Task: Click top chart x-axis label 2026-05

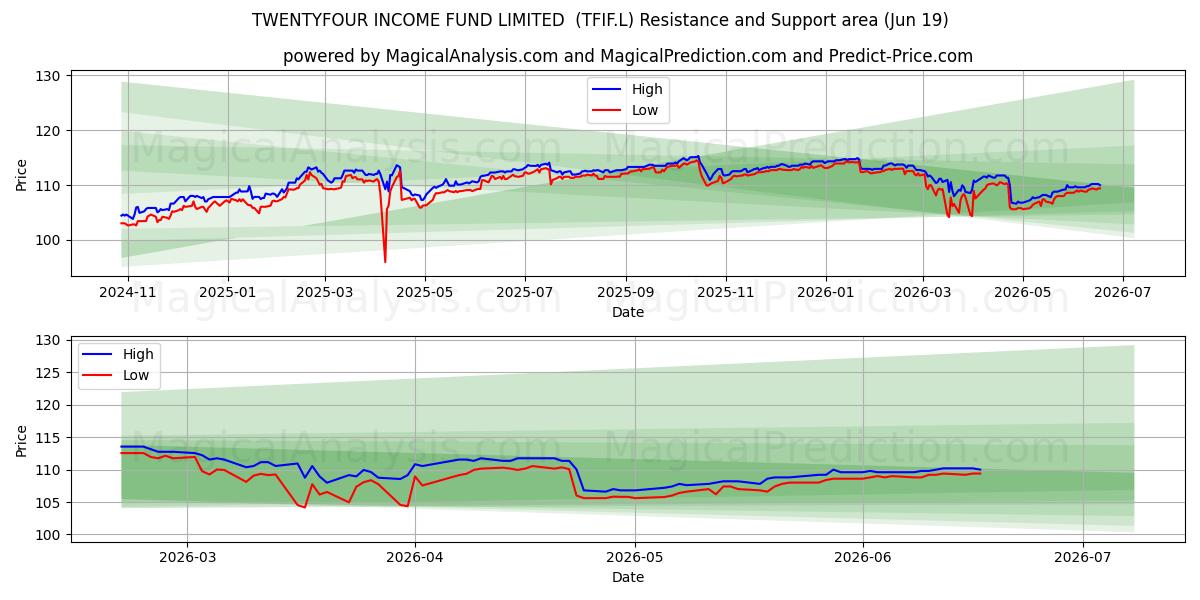Action: (1022, 293)
